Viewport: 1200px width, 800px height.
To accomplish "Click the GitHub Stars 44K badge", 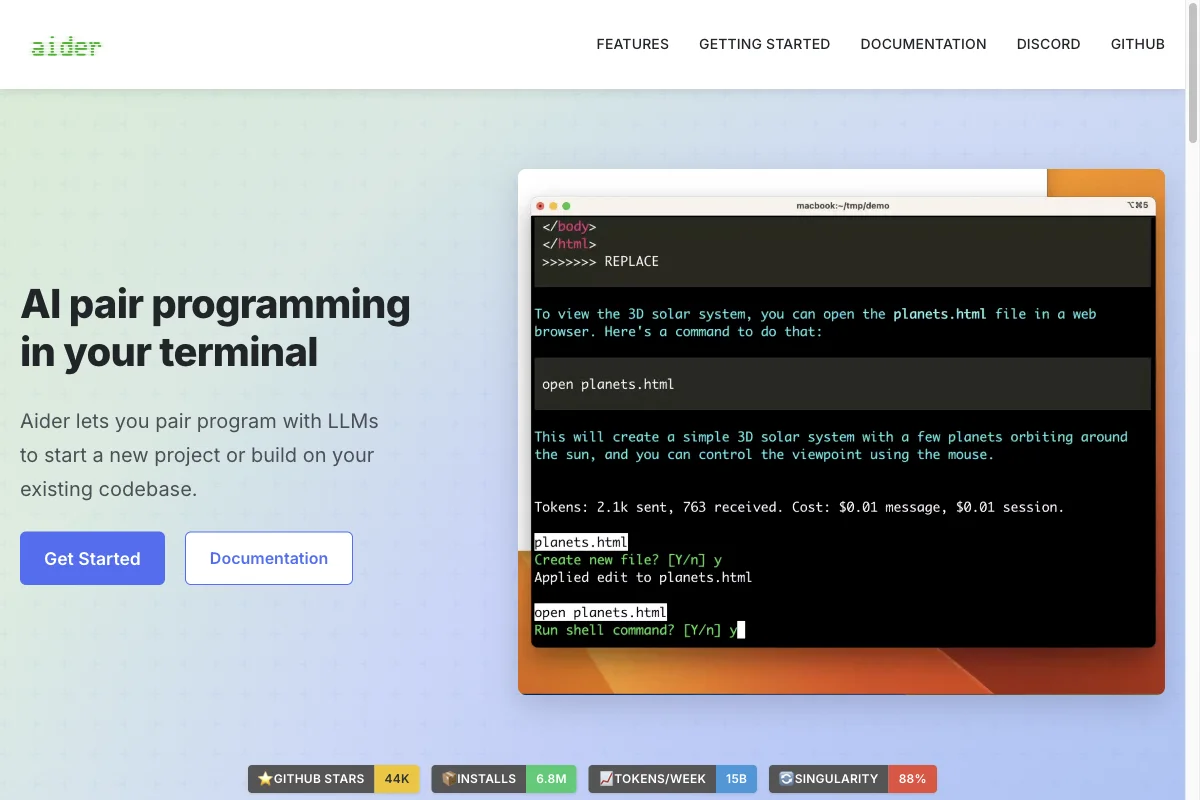I will [x=333, y=779].
